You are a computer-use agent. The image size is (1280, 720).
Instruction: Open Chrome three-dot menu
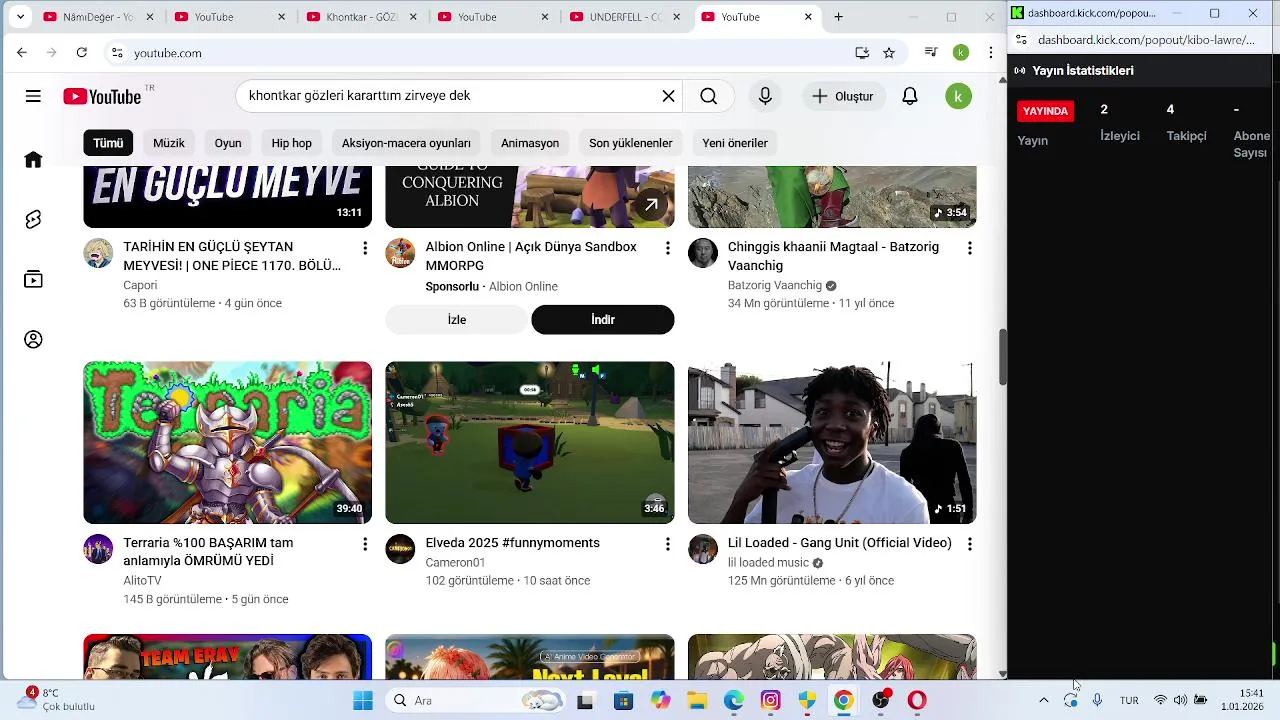click(991, 53)
